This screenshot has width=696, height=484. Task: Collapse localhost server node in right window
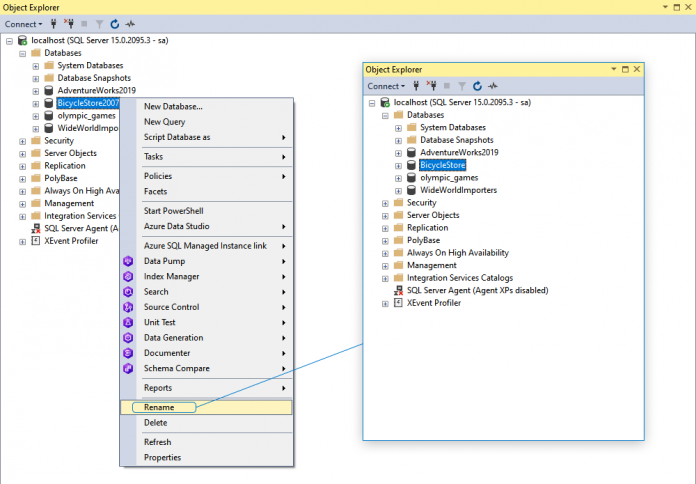372,103
